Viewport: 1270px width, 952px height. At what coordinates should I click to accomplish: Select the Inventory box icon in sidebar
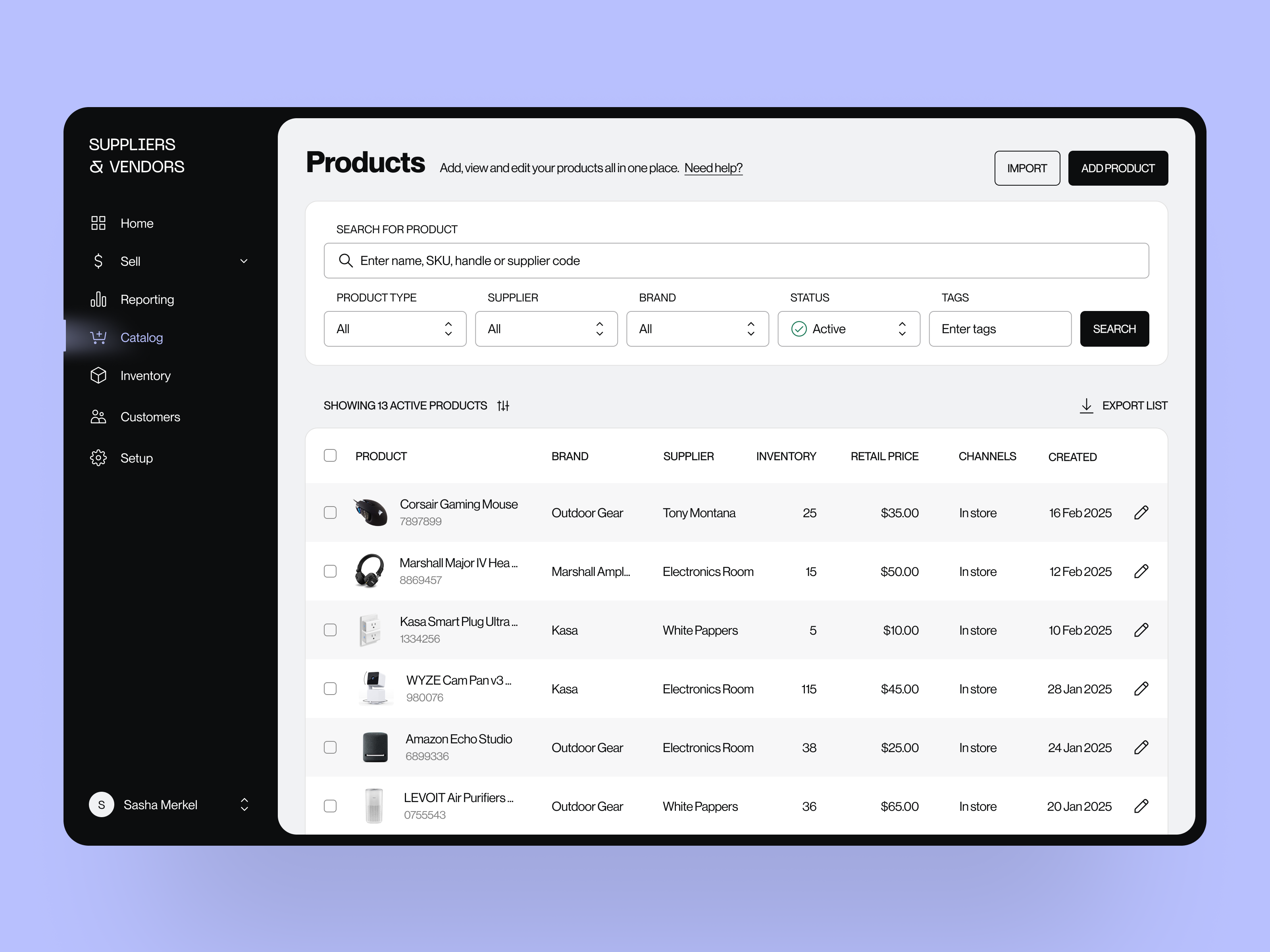click(98, 375)
